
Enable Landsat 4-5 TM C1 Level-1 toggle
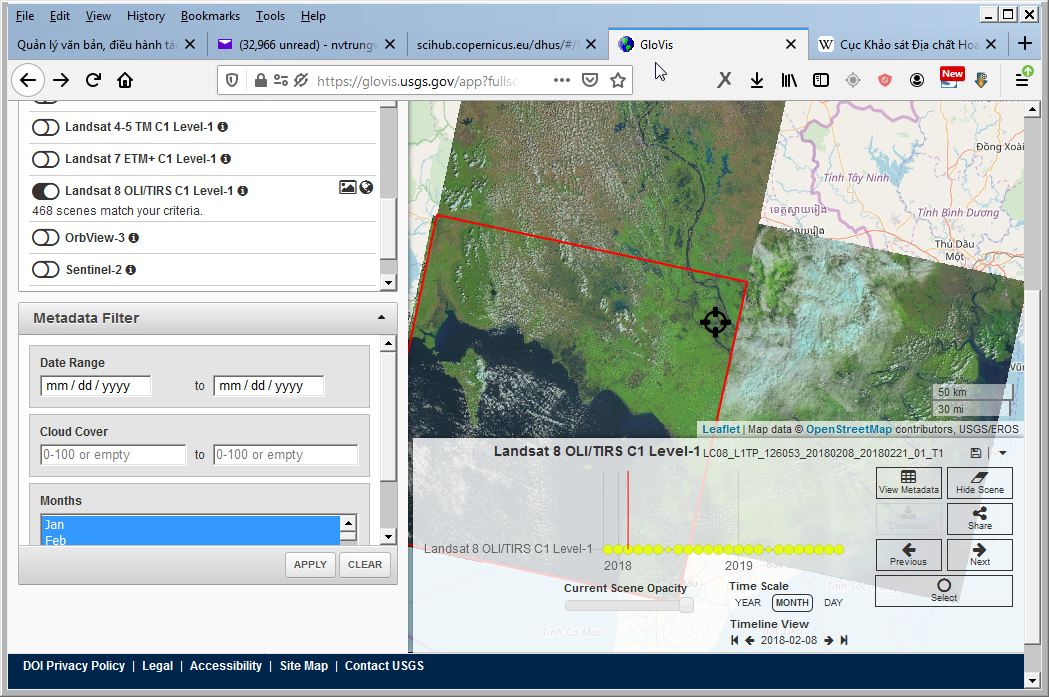tap(45, 127)
